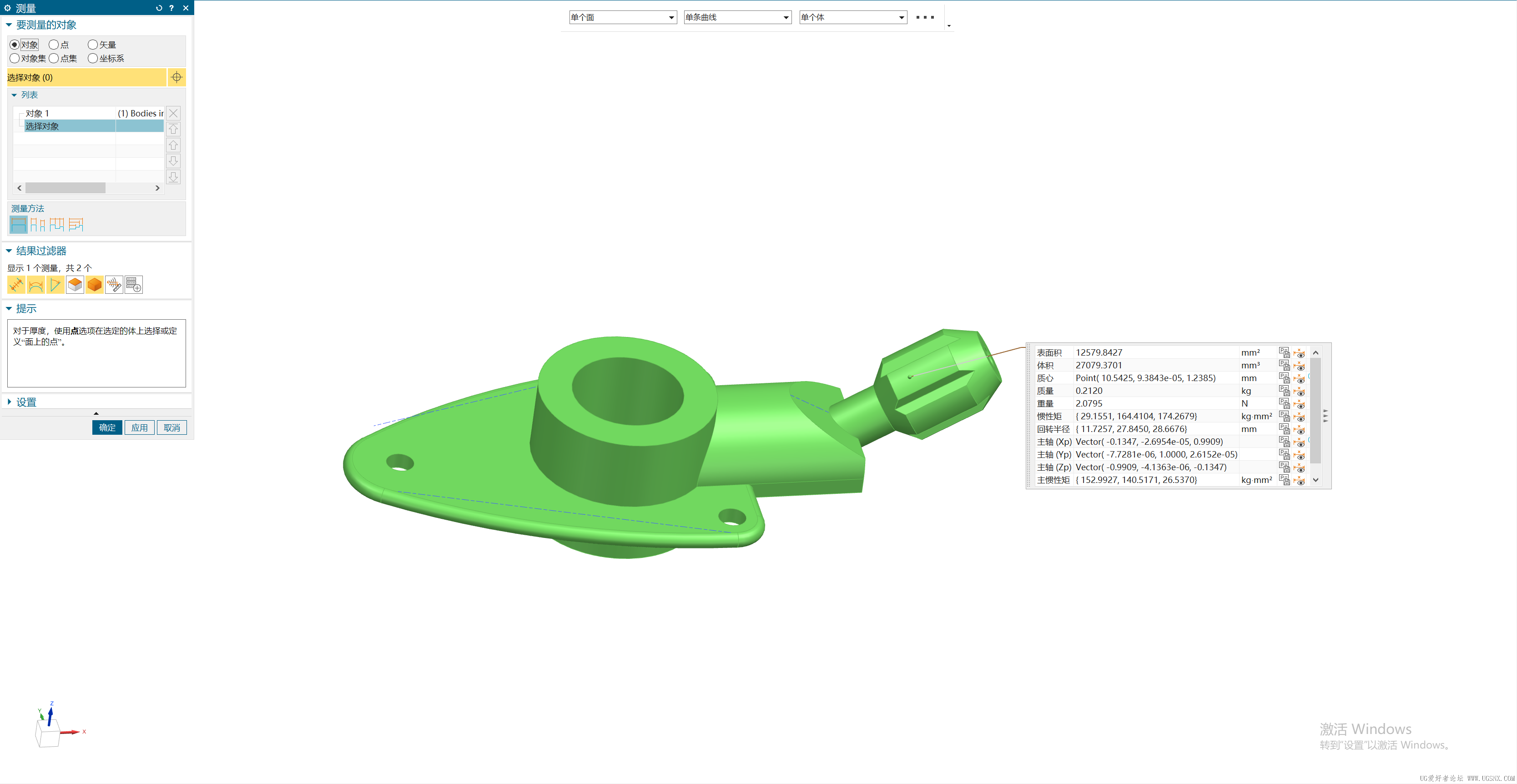Select the 对象 radio button
This screenshot has width=1517, height=784.
14,44
